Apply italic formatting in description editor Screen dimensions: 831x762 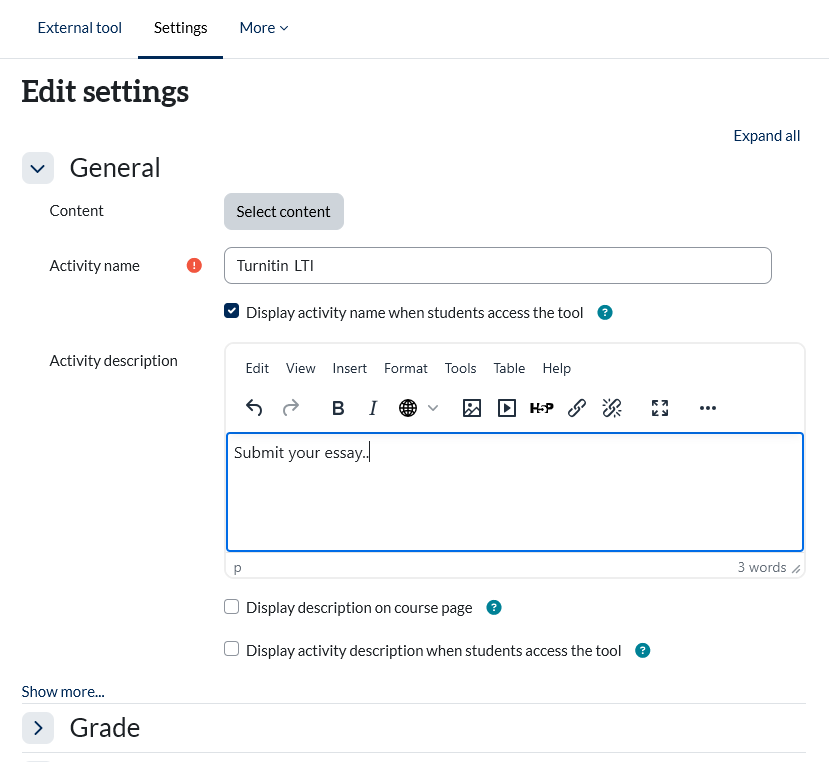click(373, 408)
